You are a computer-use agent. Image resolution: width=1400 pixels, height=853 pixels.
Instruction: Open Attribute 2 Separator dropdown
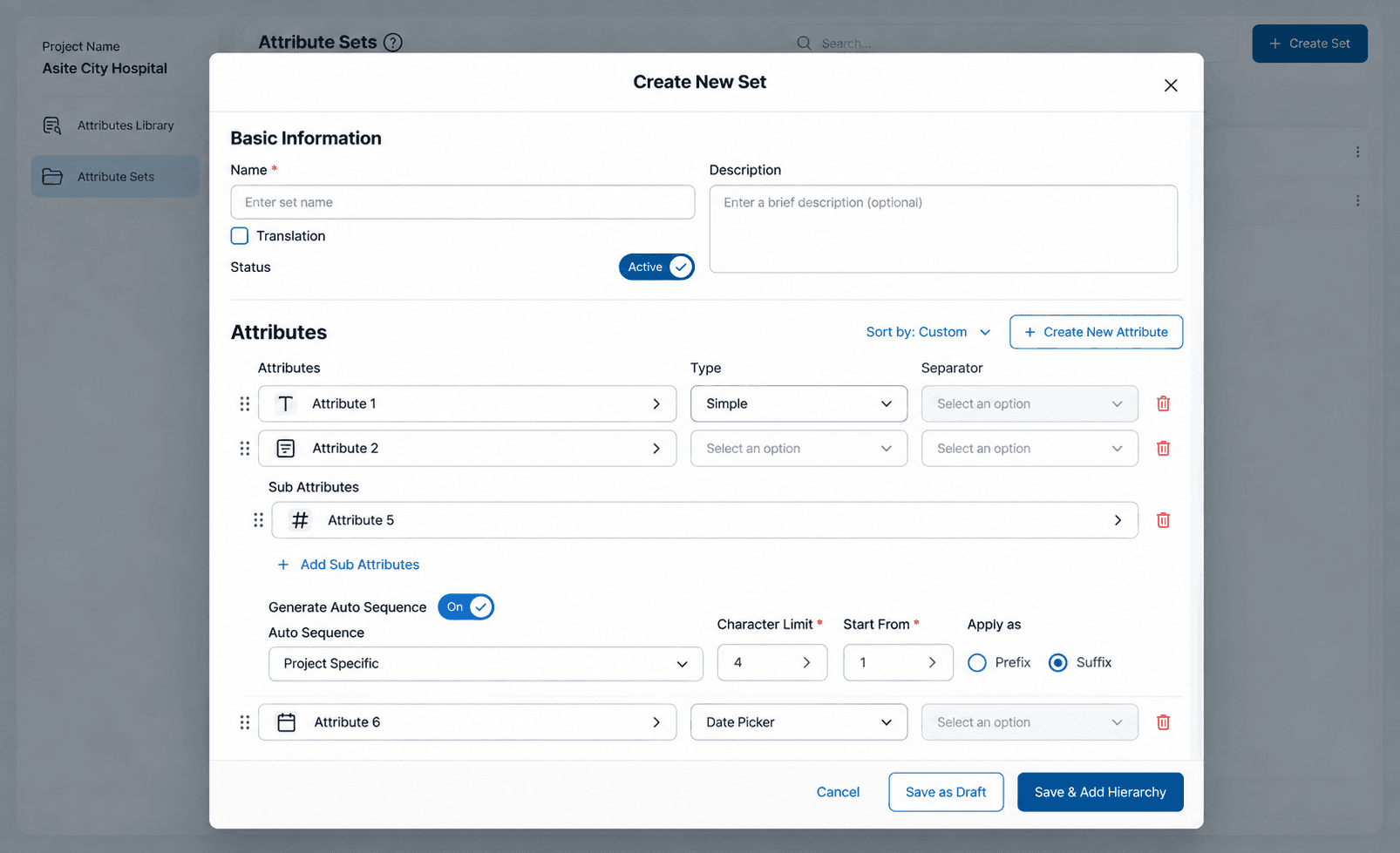(1030, 448)
